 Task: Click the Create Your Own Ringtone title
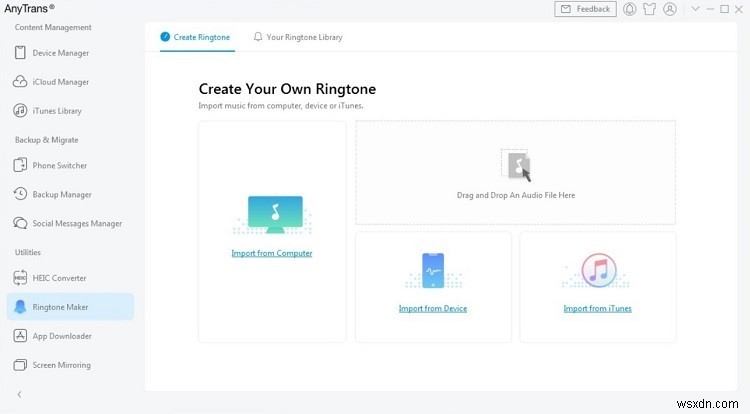(x=287, y=89)
